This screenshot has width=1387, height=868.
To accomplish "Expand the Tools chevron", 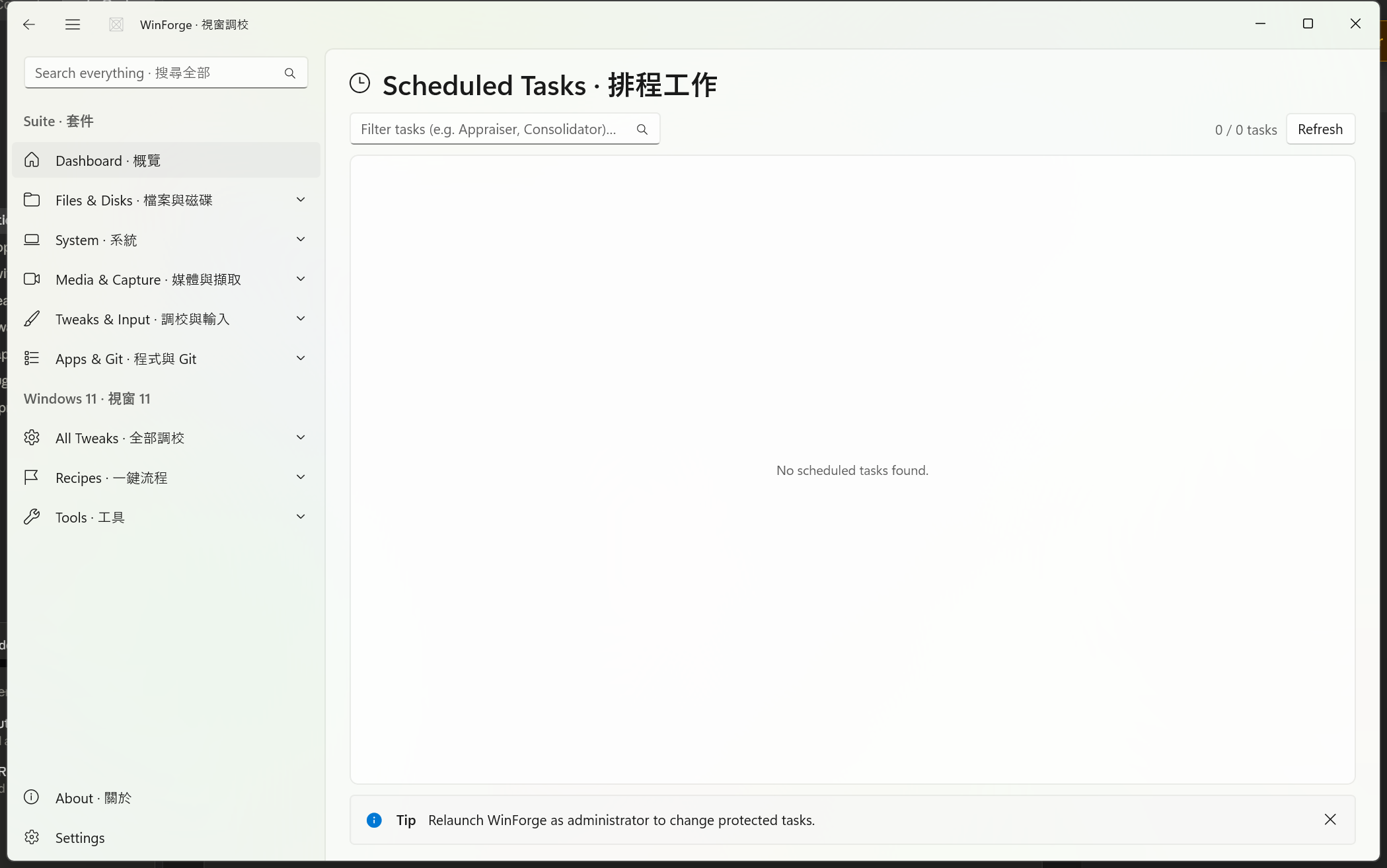I will coord(301,517).
